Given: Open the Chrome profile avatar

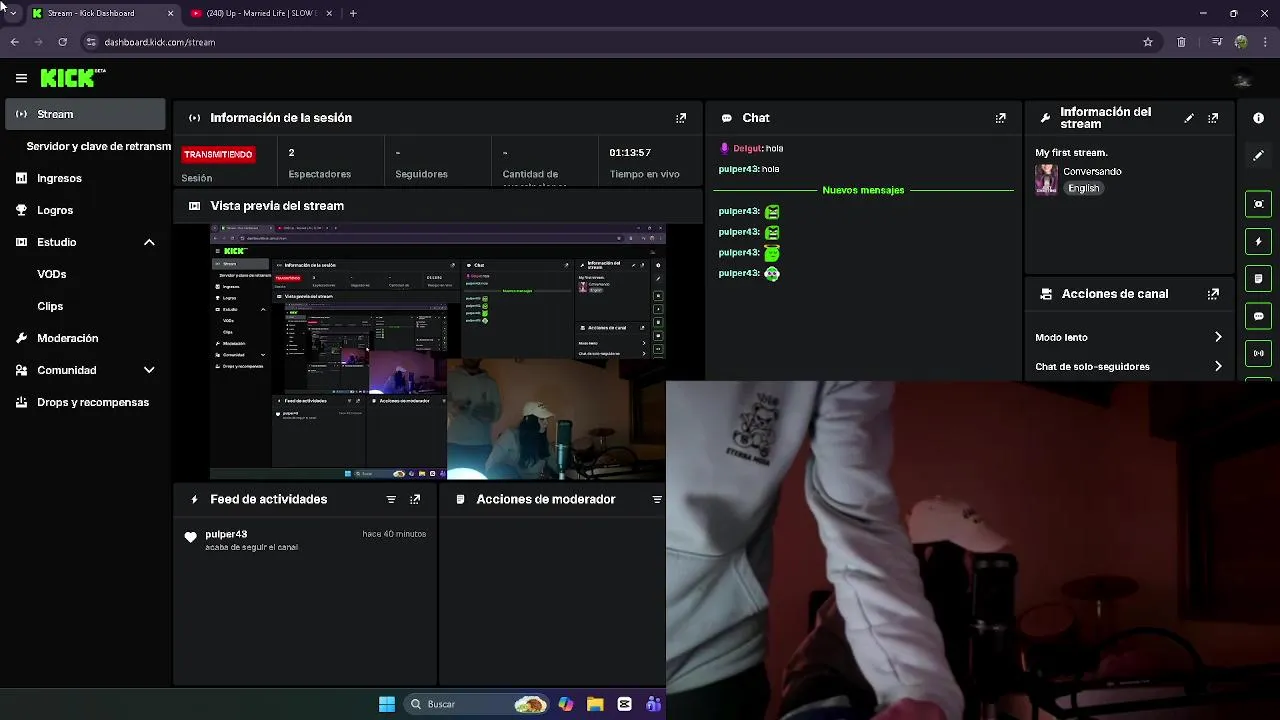Looking at the screenshot, I should click(1241, 42).
